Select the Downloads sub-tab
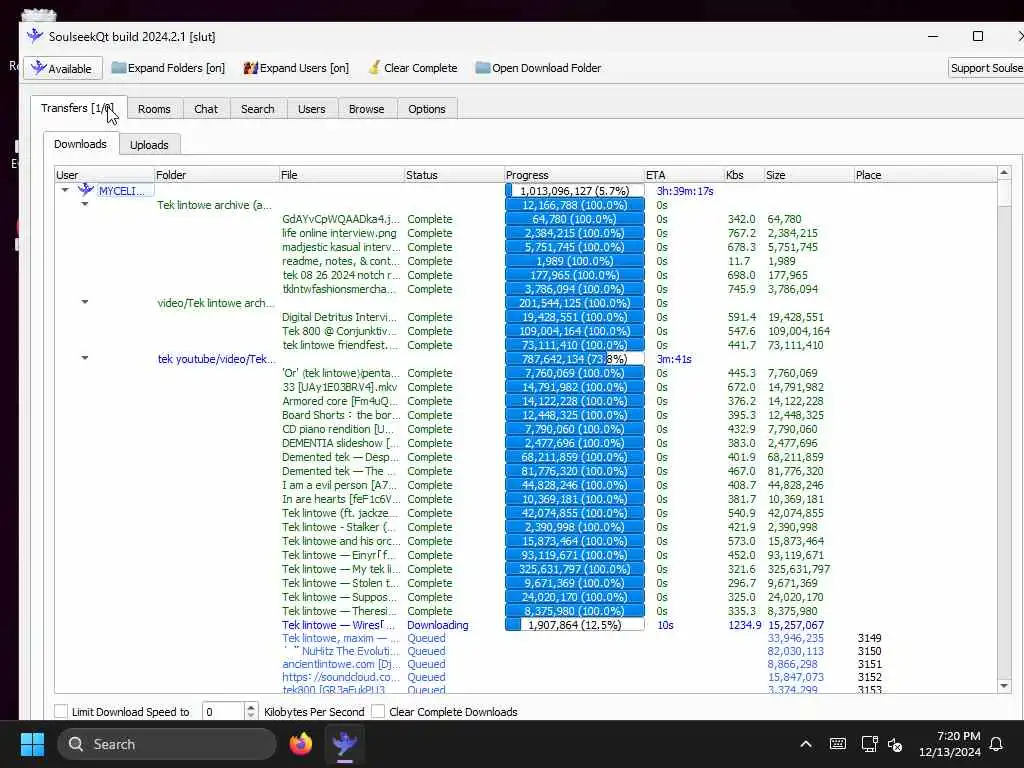The image size is (1024, 768). coord(80,144)
